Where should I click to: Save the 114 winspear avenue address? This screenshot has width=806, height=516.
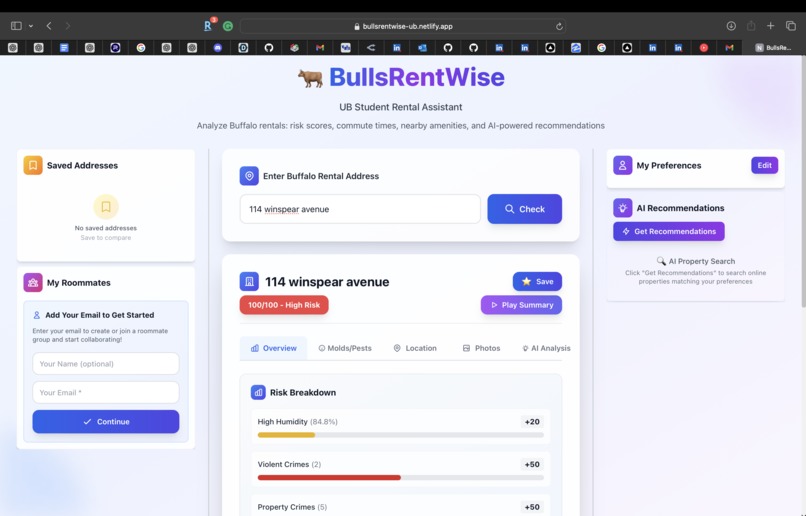tap(537, 281)
